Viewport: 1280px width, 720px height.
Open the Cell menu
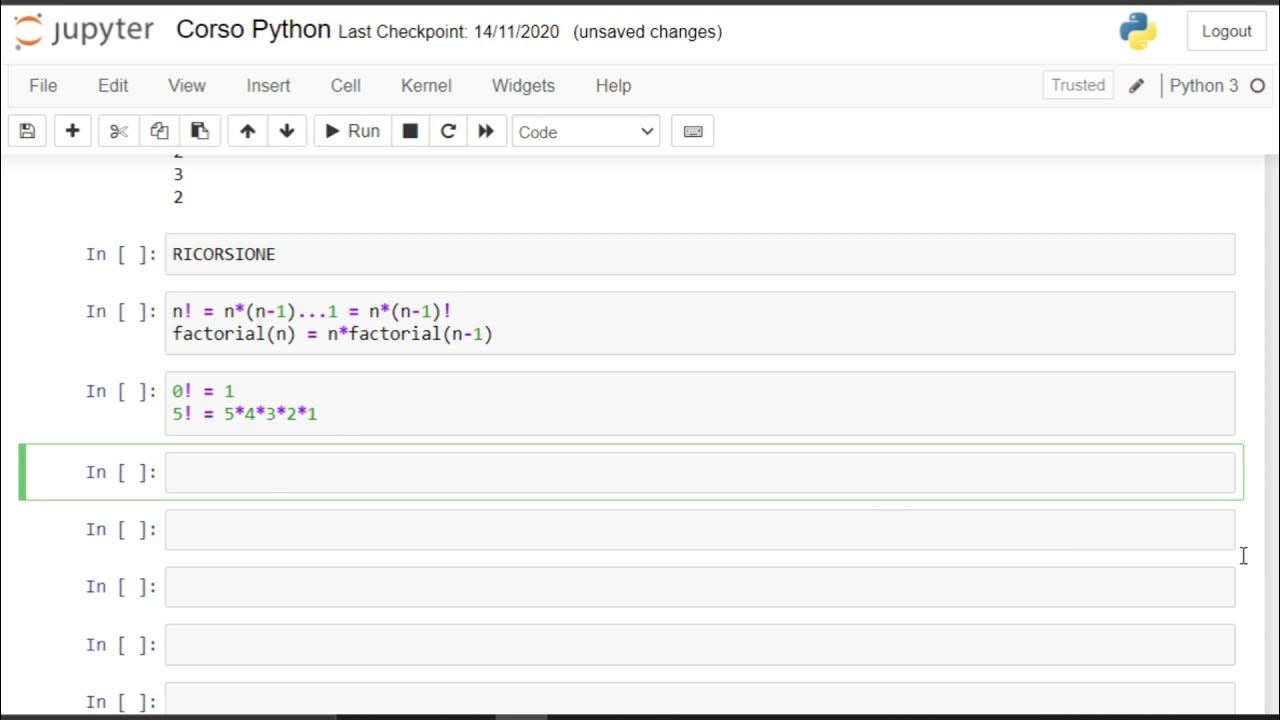345,86
